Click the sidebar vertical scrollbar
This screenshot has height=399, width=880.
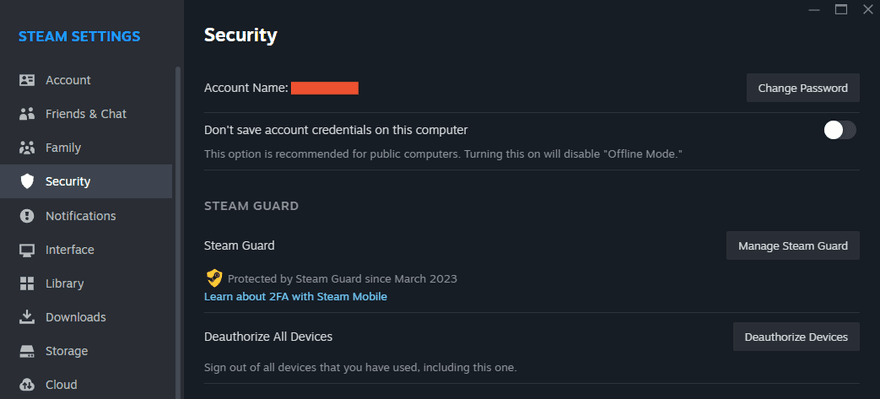coord(178,232)
